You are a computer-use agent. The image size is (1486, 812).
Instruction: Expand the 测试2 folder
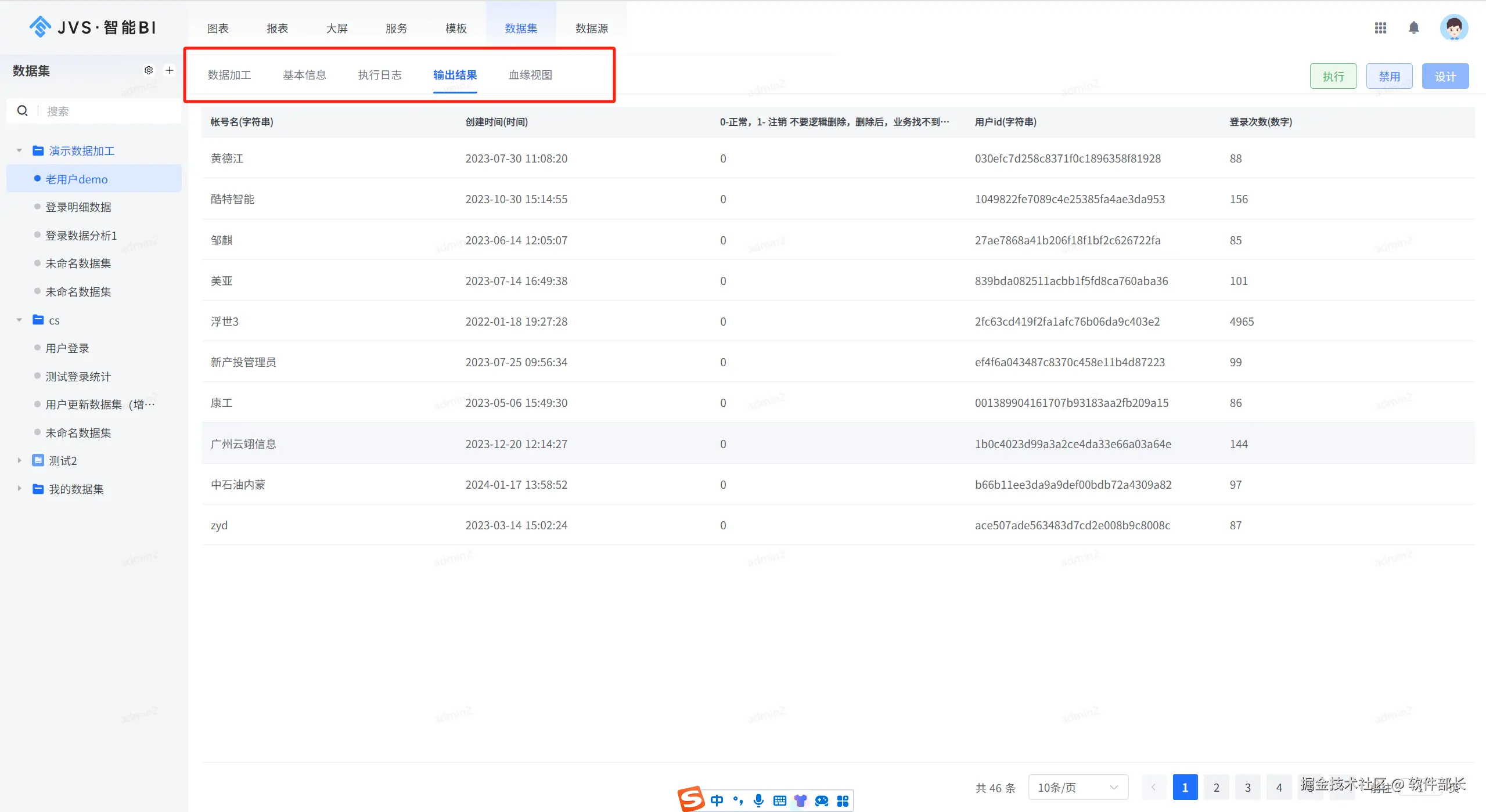[19, 461]
